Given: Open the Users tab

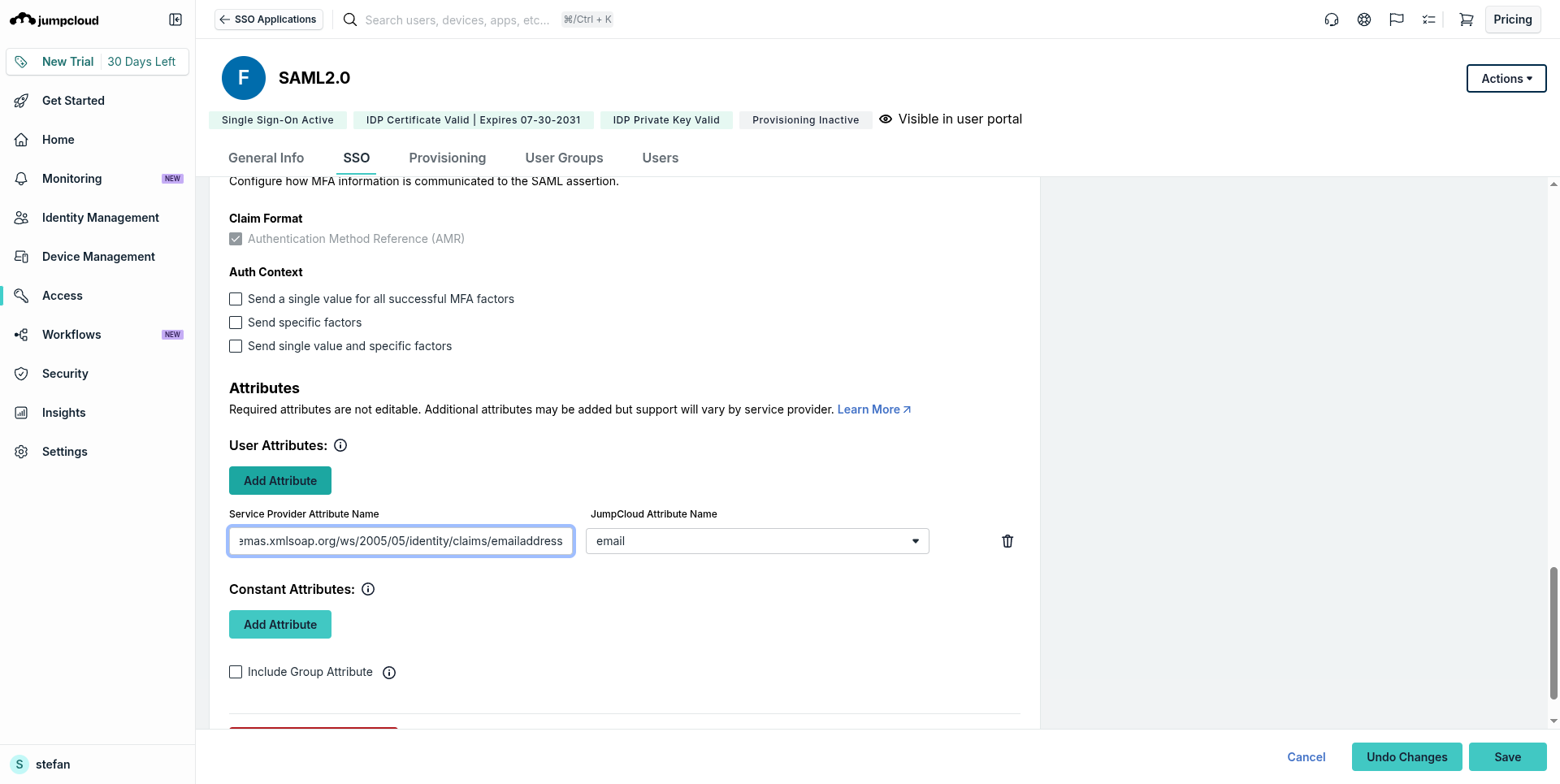Looking at the screenshot, I should [661, 158].
